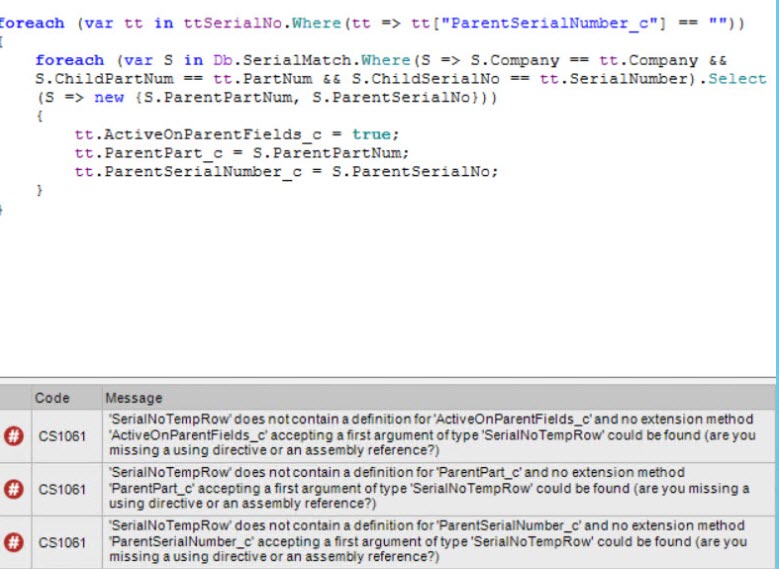This screenshot has width=779, height=569.
Task: Click the inner foreach keyword
Action: click(x=70, y=61)
